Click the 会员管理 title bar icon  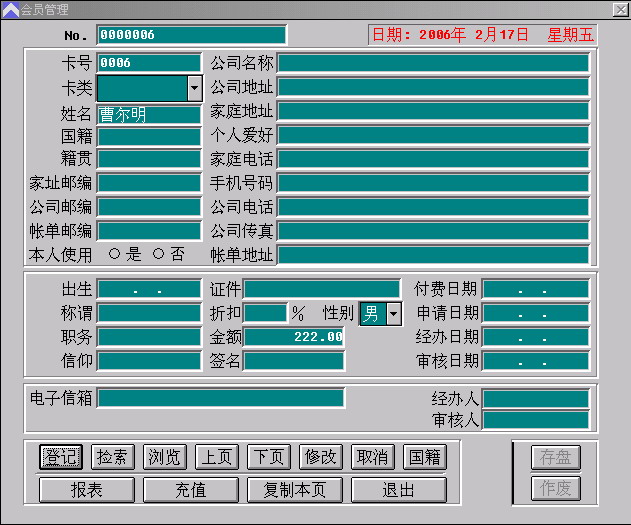(x=10, y=9)
